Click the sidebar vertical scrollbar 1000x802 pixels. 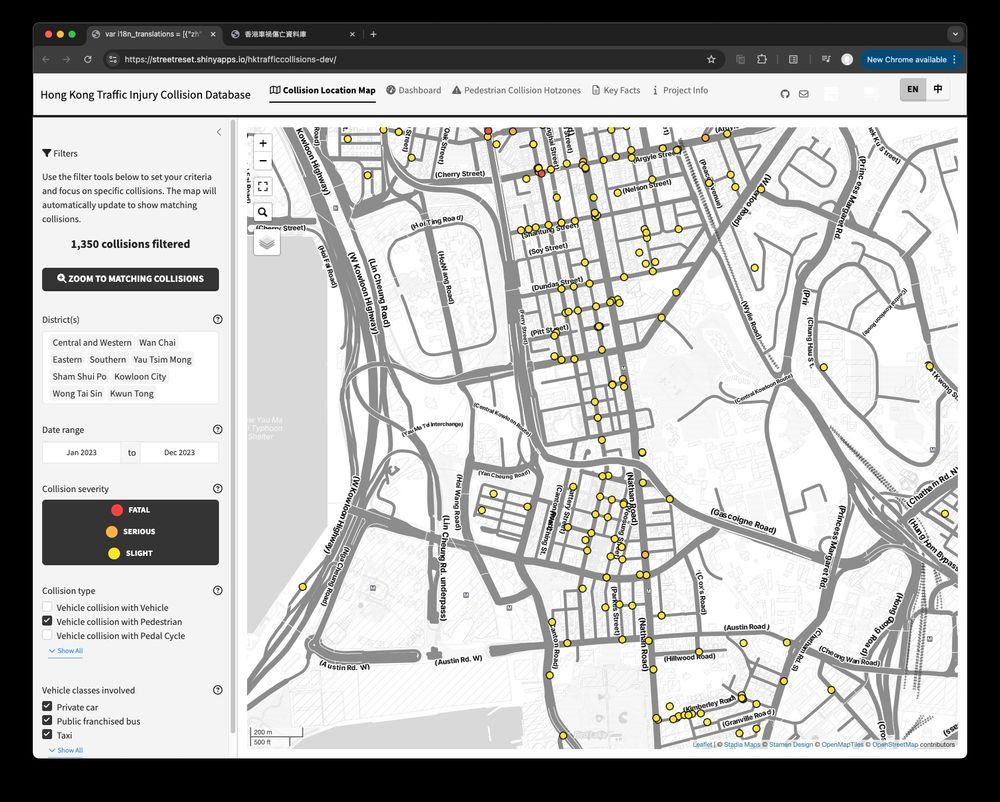[233, 426]
